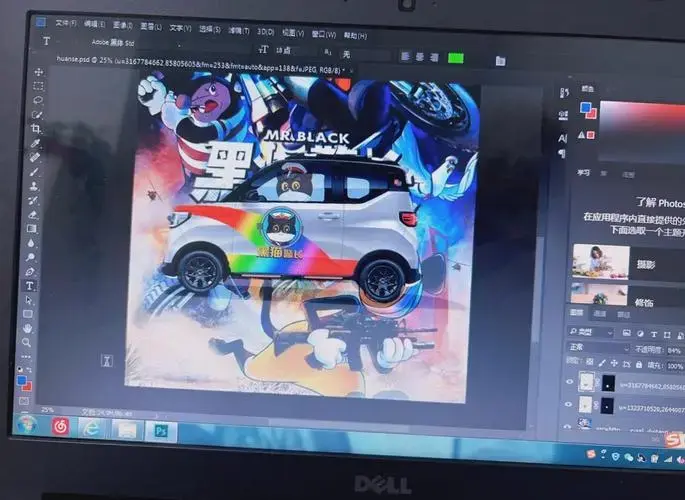This screenshot has width=685, height=500.
Task: Select the Hand tool
Action: pos(28,328)
